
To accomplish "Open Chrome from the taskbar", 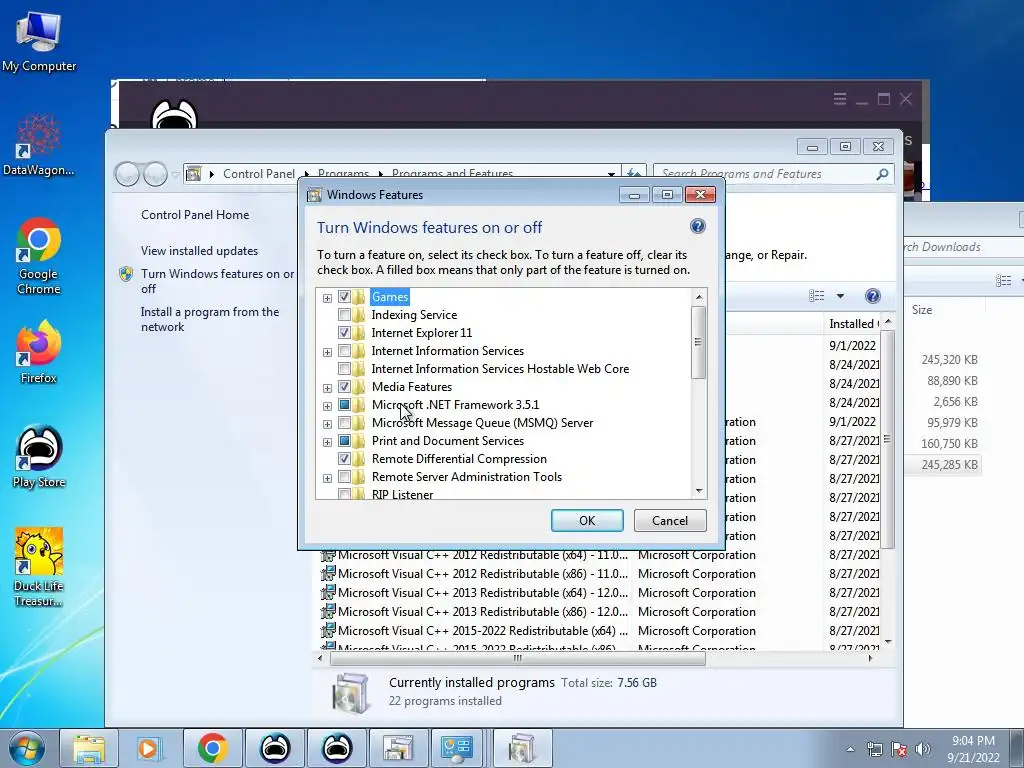I will [x=212, y=748].
